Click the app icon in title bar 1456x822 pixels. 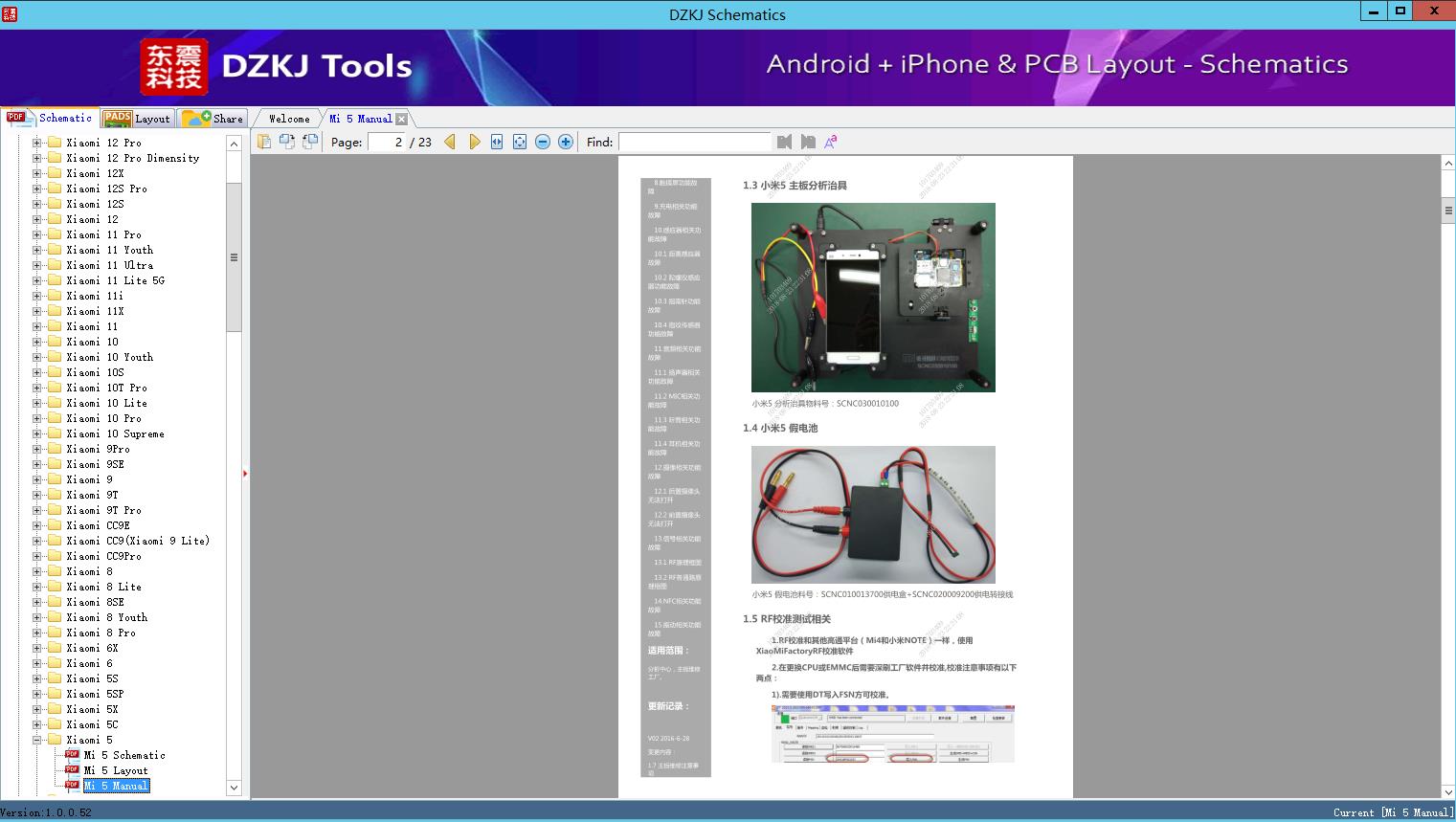coord(9,13)
